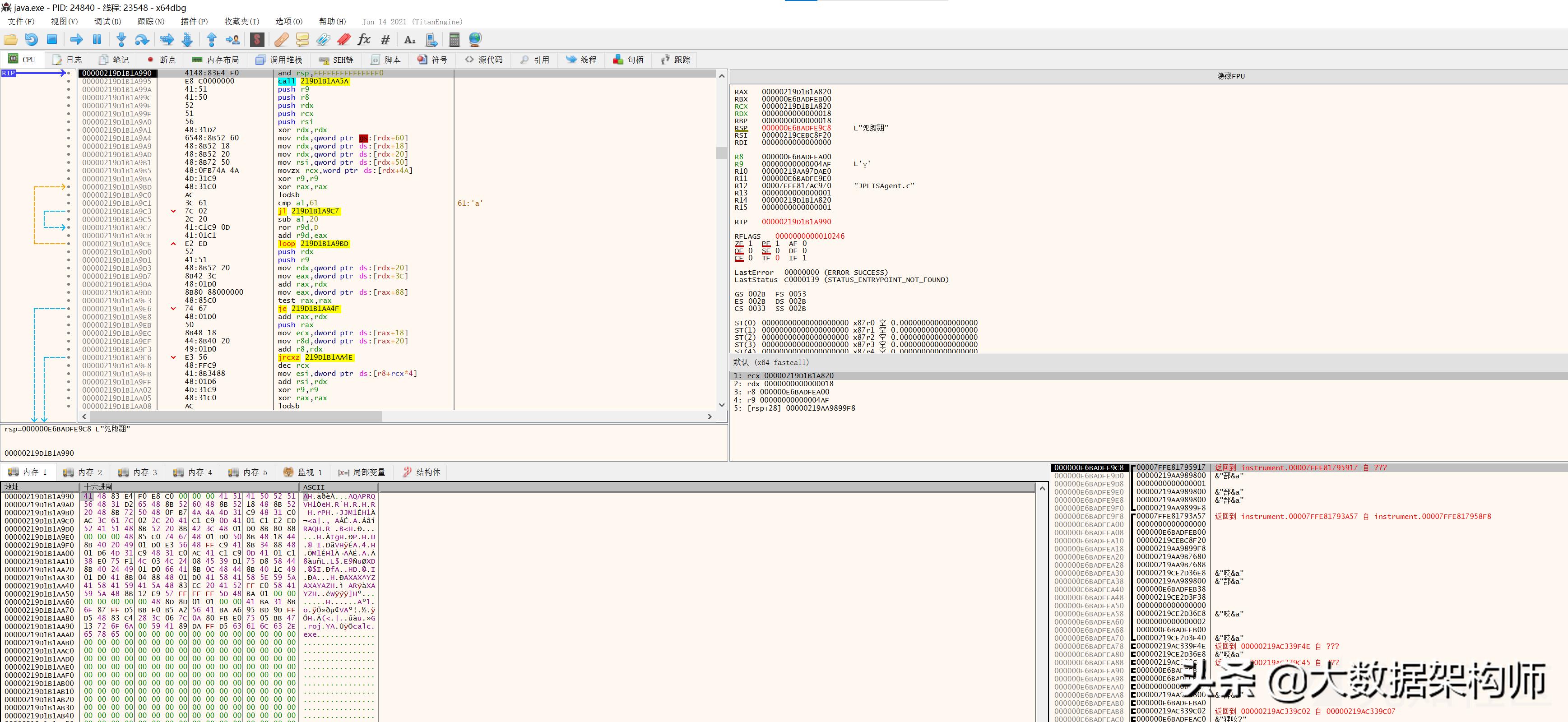
Task: Open the 调试(D) debug menu
Action: 107,21
